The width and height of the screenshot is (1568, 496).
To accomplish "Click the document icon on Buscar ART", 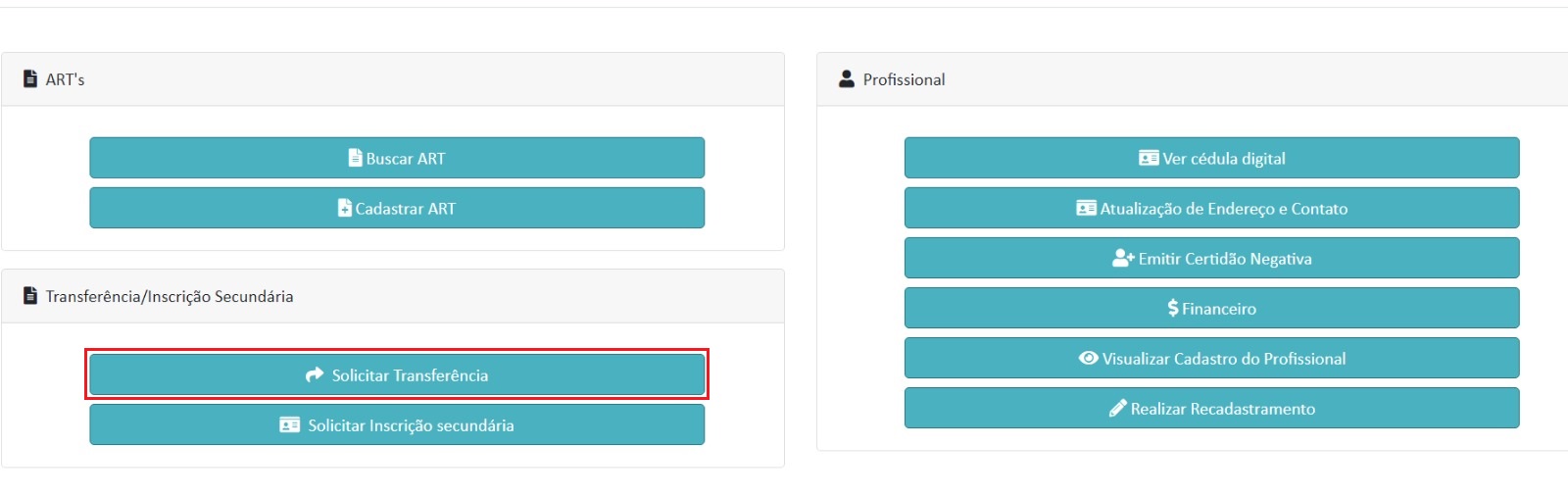I will point(355,158).
